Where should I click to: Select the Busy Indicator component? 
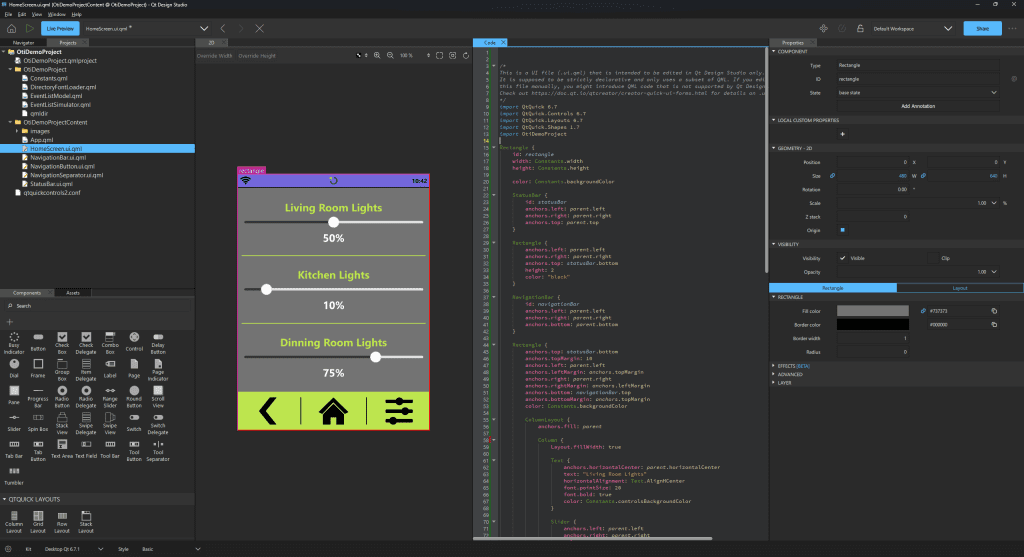tap(14, 342)
